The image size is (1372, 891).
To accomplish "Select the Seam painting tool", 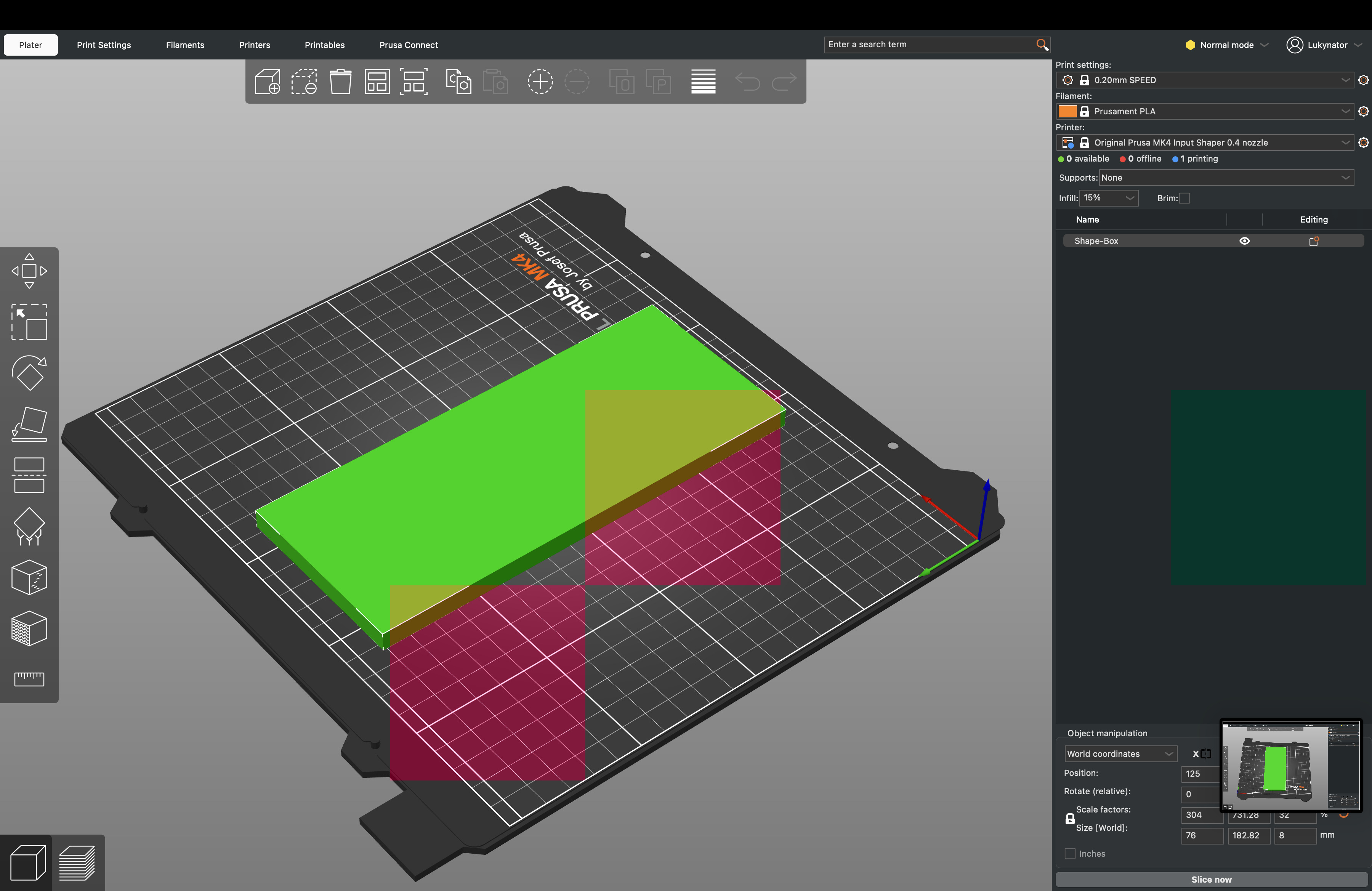I will coord(29,577).
